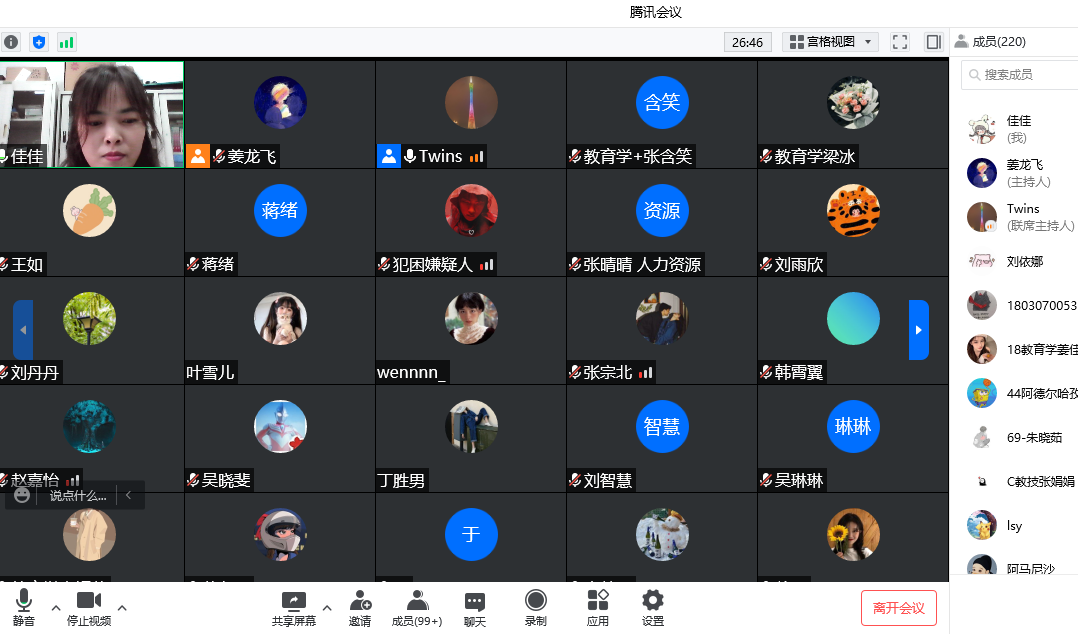Select 佳佳 (我) in member list
This screenshot has height=634, width=1078.
point(1020,129)
